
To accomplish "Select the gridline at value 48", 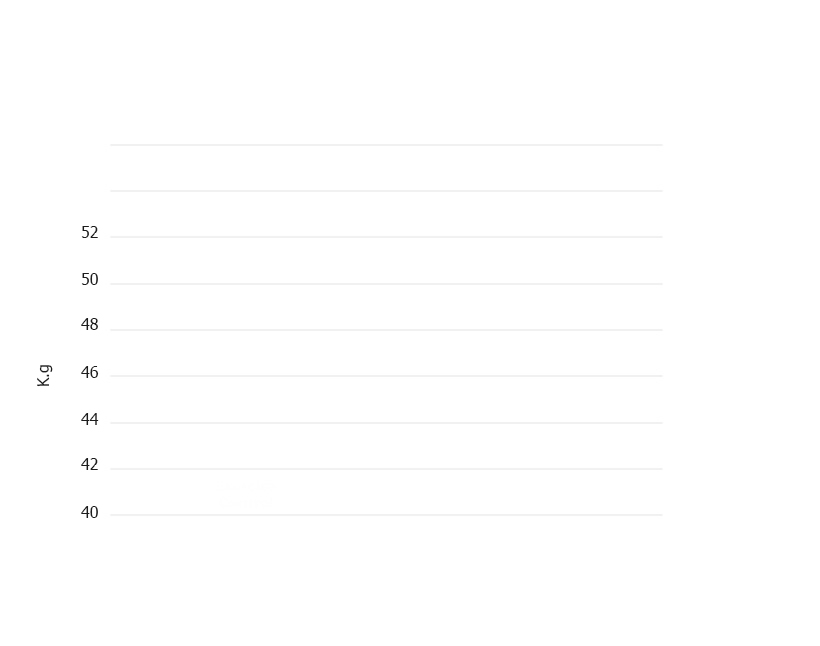I will coord(386,330).
